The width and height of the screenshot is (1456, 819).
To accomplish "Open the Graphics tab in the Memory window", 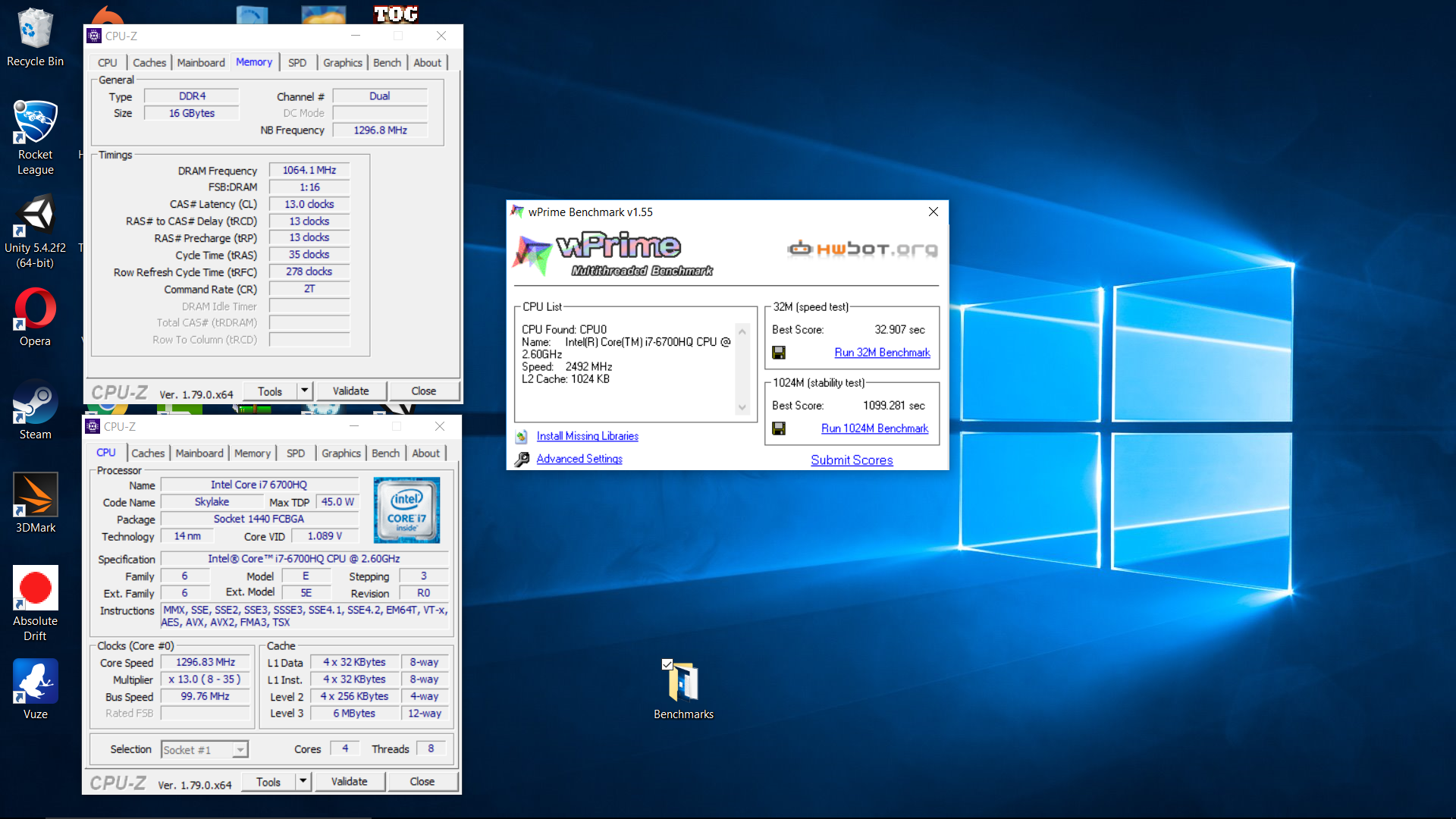I will 343,63.
